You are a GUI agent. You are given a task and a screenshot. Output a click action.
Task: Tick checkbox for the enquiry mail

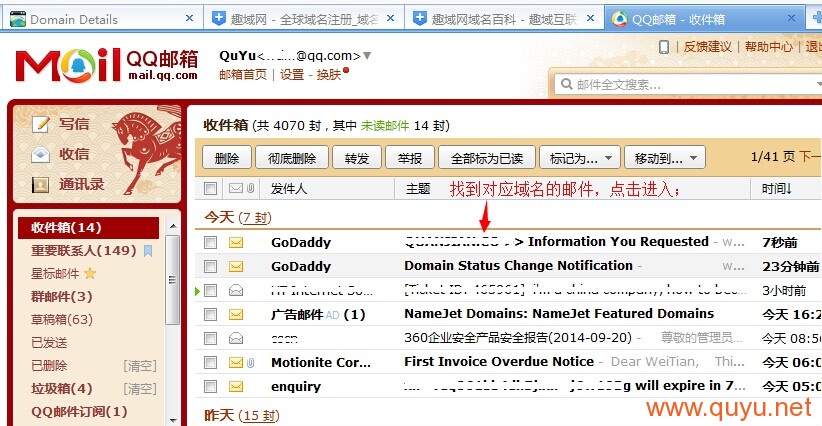click(210, 387)
